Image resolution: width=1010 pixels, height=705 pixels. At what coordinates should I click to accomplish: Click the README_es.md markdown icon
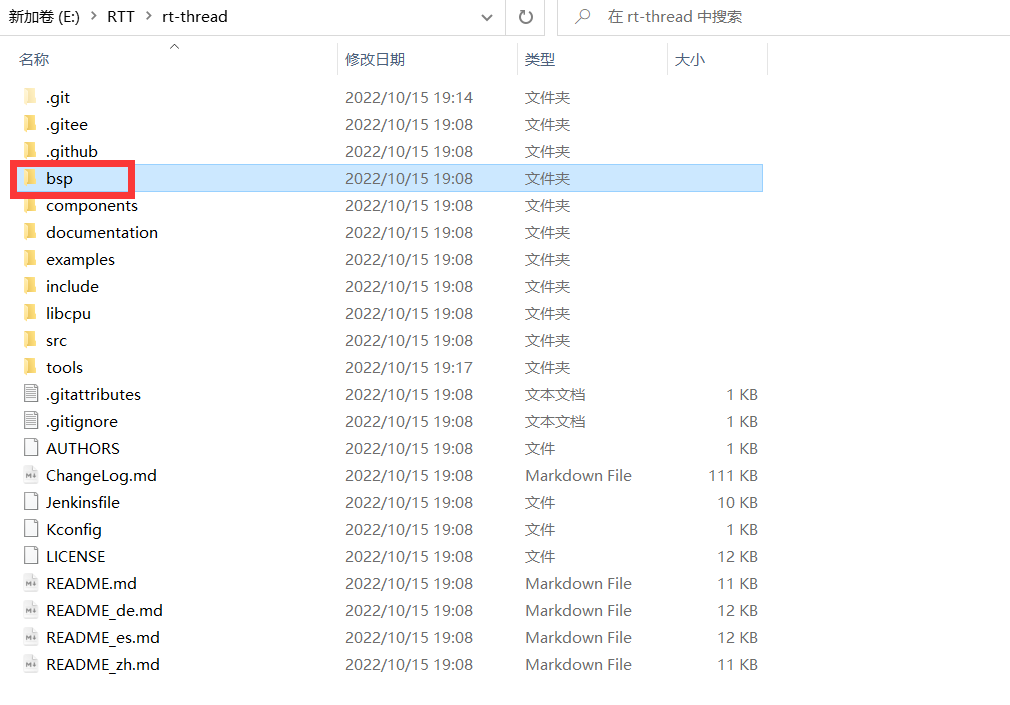(30, 637)
